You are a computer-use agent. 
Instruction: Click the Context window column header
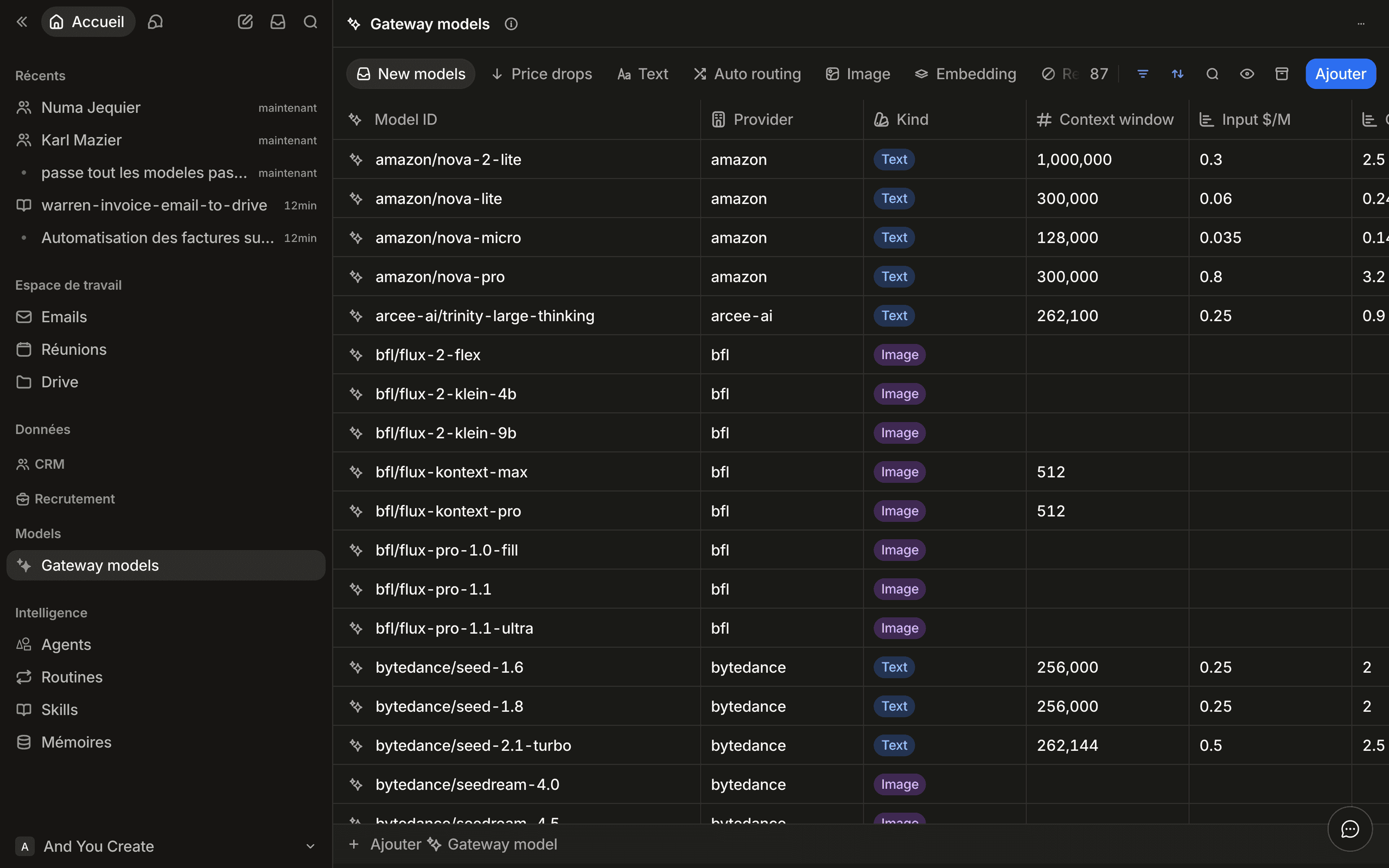1107,119
